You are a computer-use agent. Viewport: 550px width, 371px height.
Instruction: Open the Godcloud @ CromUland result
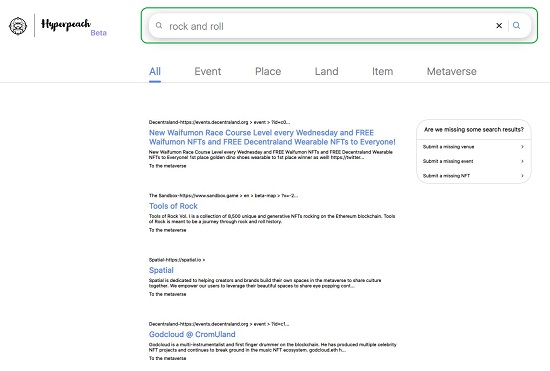tap(192, 334)
